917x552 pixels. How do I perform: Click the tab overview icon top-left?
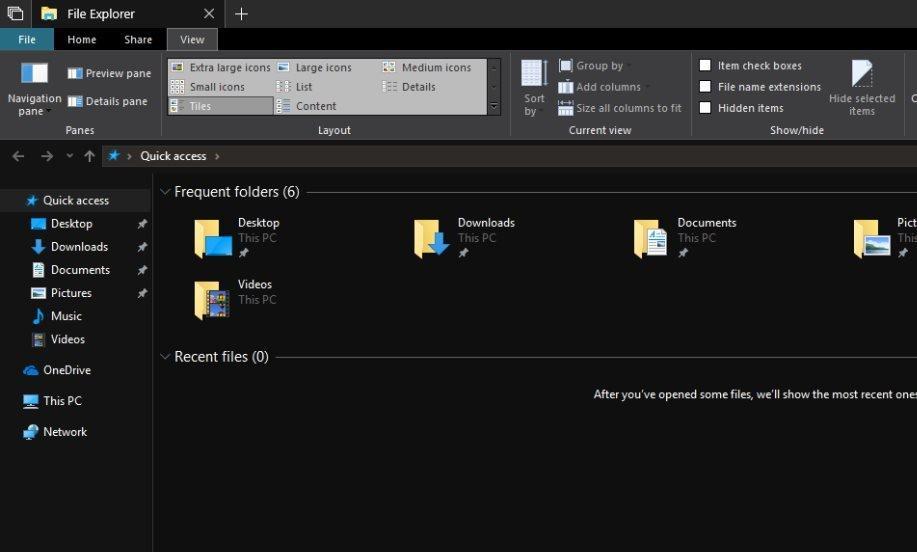(15, 13)
